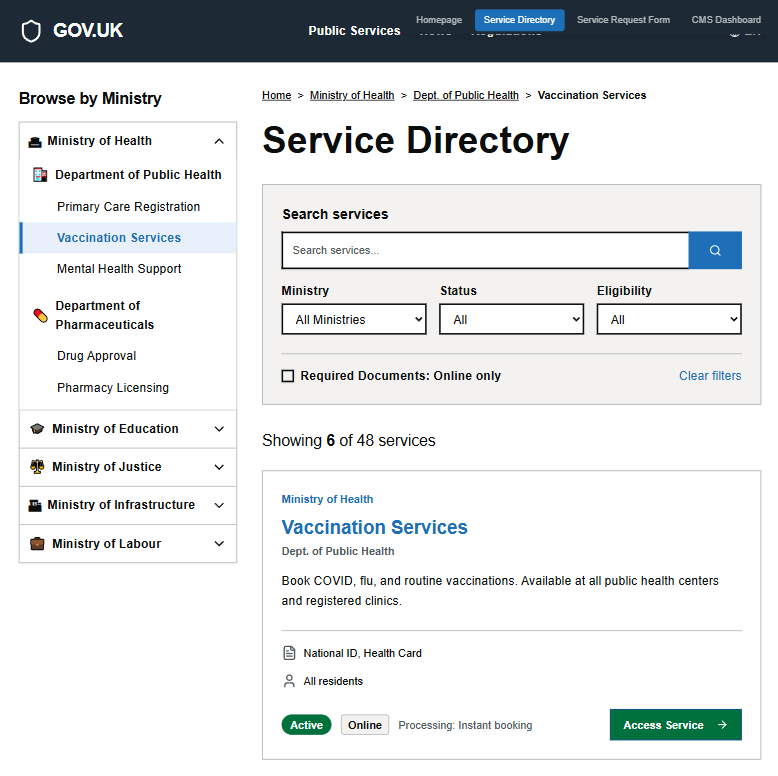Open the Eligibility filter dropdown
The height and width of the screenshot is (776, 778).
point(669,320)
